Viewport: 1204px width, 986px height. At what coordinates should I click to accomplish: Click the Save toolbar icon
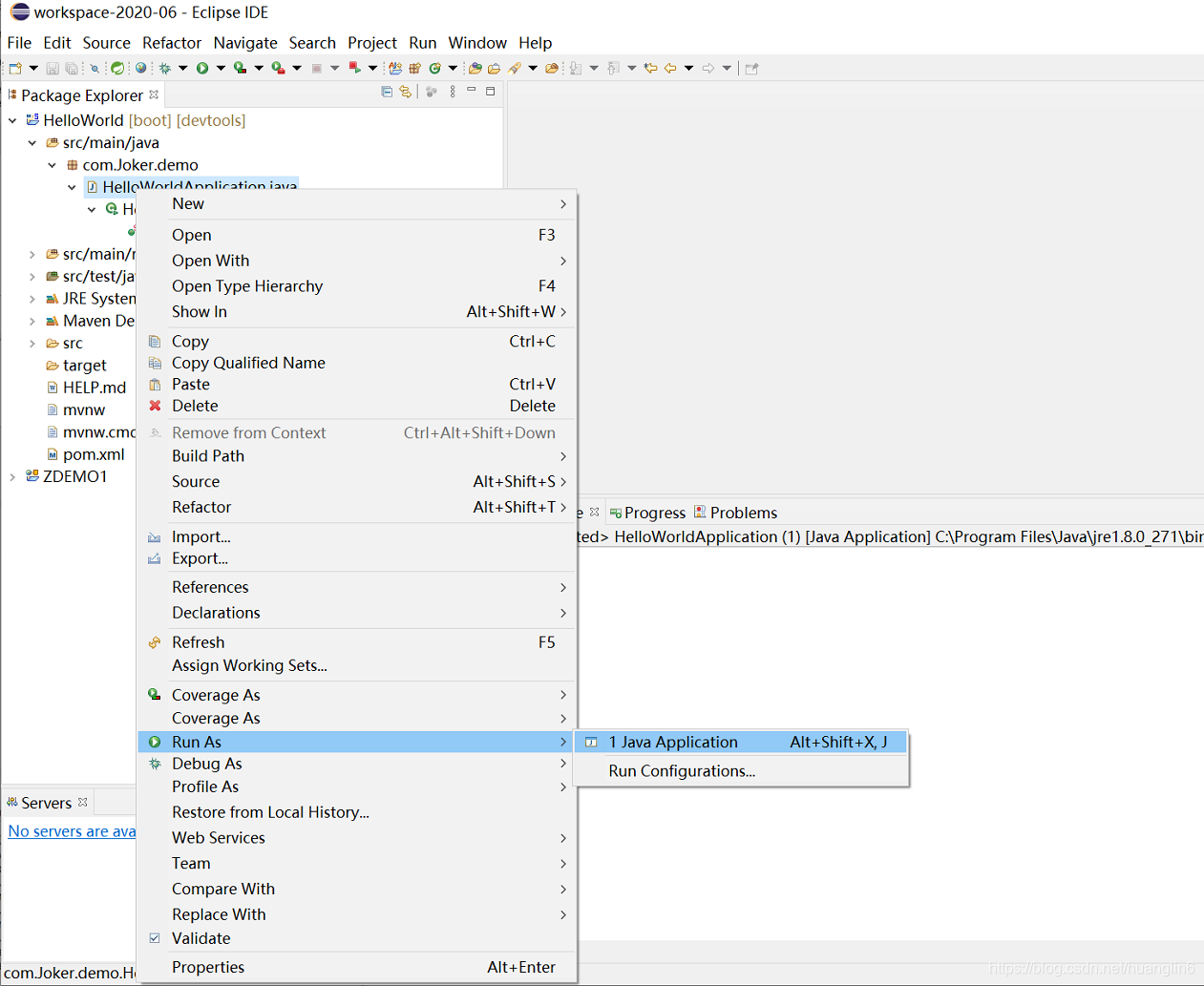[x=53, y=68]
